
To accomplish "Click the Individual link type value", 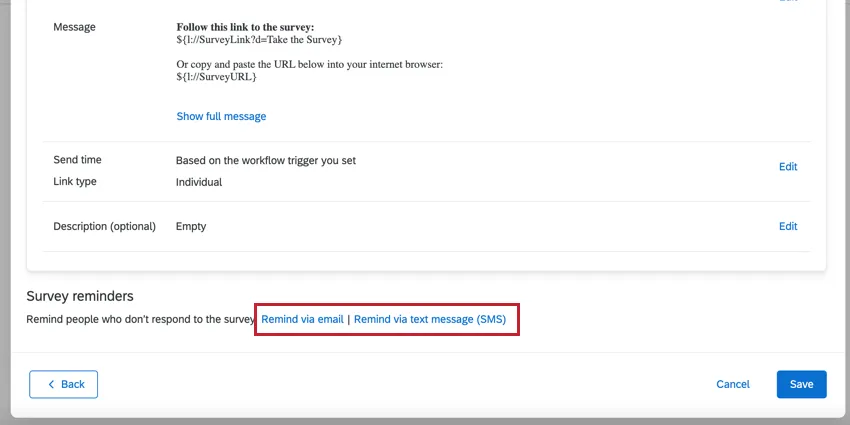I will 198,182.
